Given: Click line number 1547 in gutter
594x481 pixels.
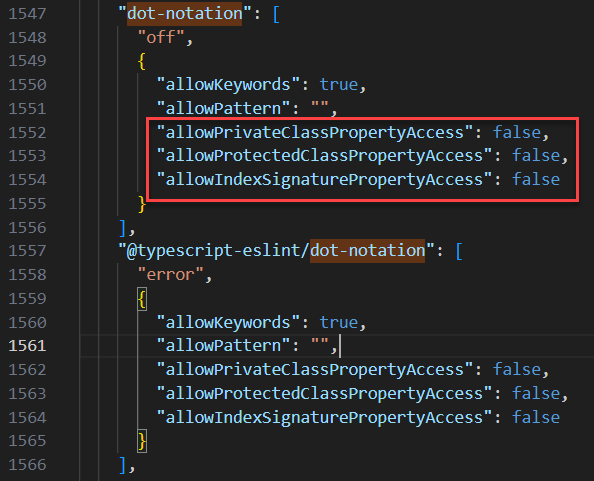Looking at the screenshot, I should click(27, 14).
